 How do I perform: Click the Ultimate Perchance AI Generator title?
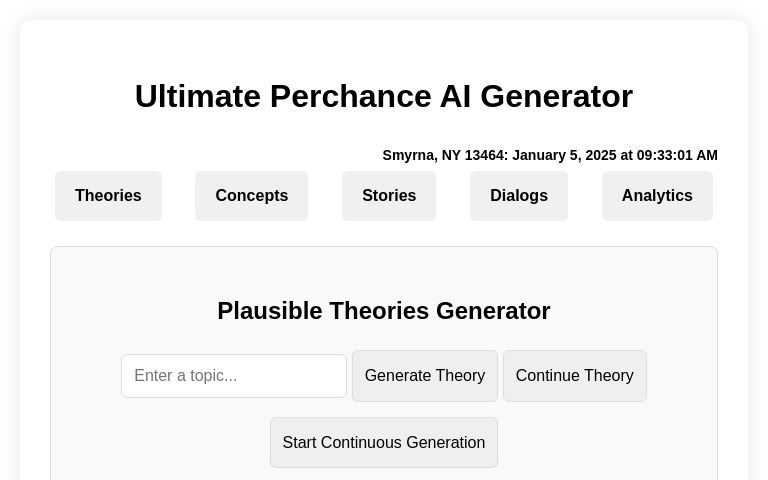[x=384, y=96]
